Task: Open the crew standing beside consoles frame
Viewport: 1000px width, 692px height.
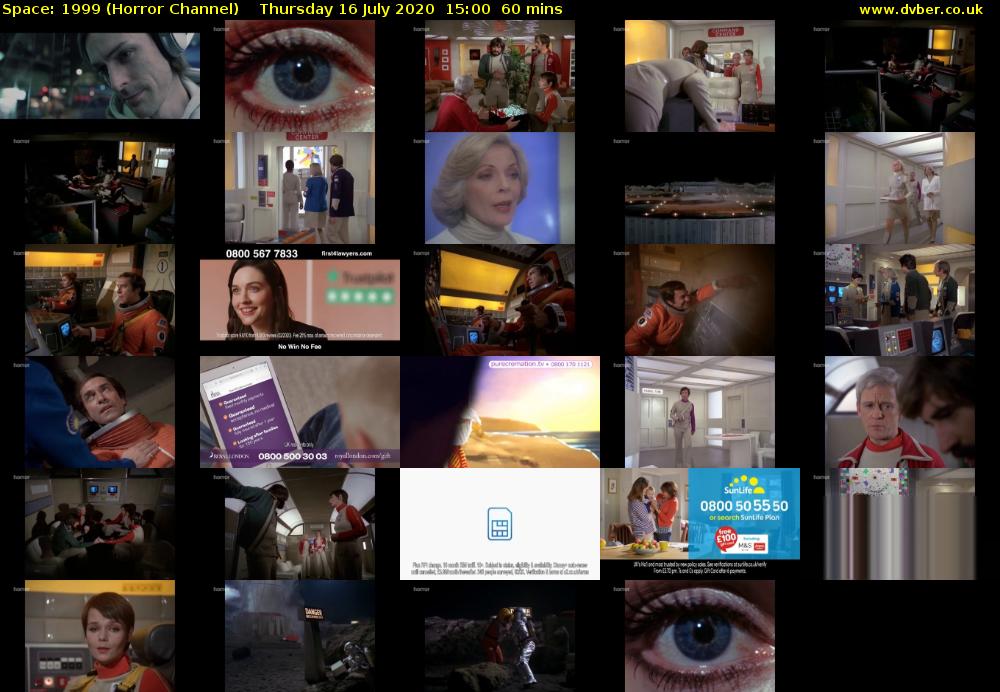Action: [899, 300]
